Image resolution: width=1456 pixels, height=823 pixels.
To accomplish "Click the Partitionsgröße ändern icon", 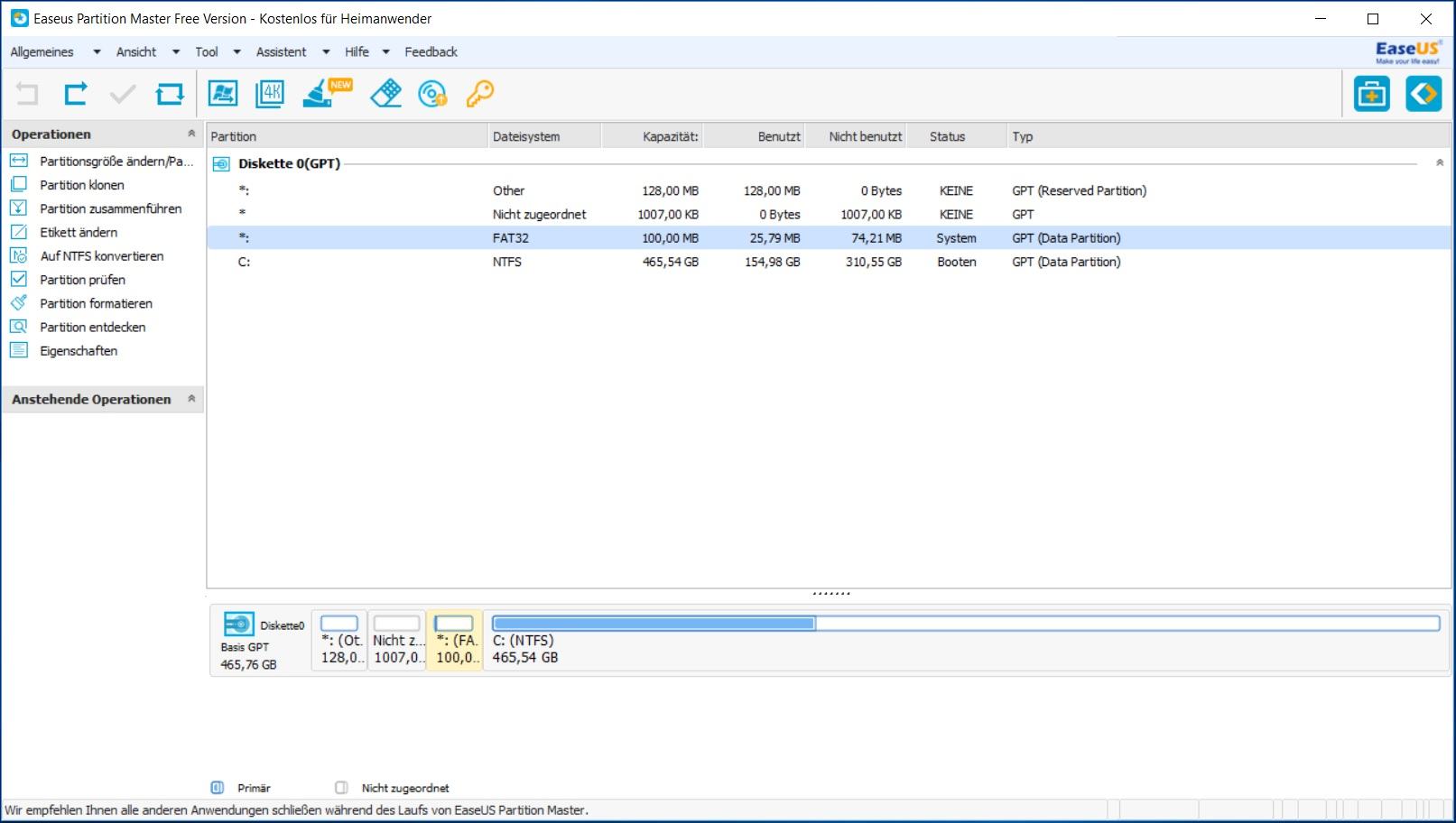I will pos(19,161).
